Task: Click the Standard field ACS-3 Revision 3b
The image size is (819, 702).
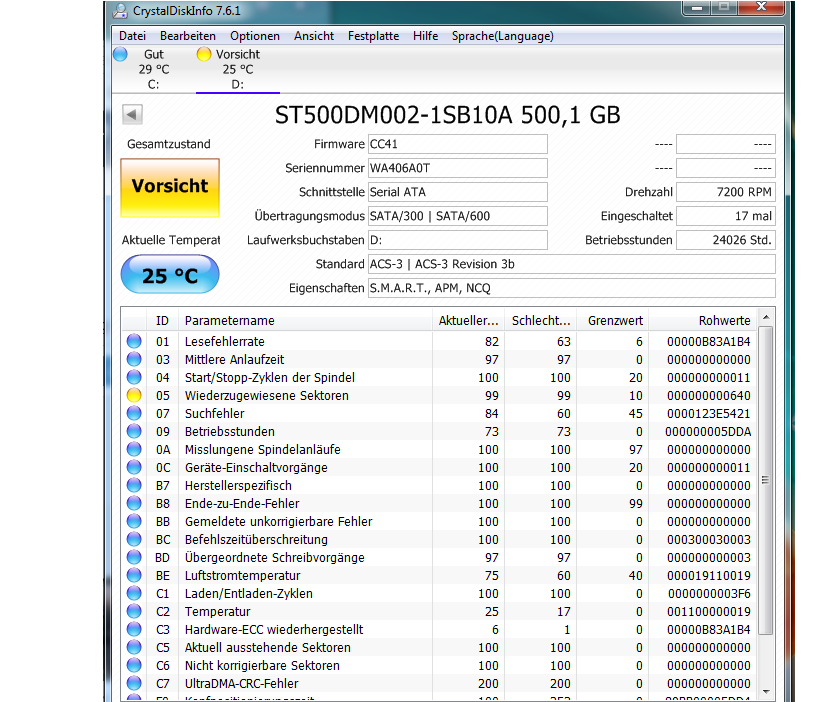Action: click(571, 264)
